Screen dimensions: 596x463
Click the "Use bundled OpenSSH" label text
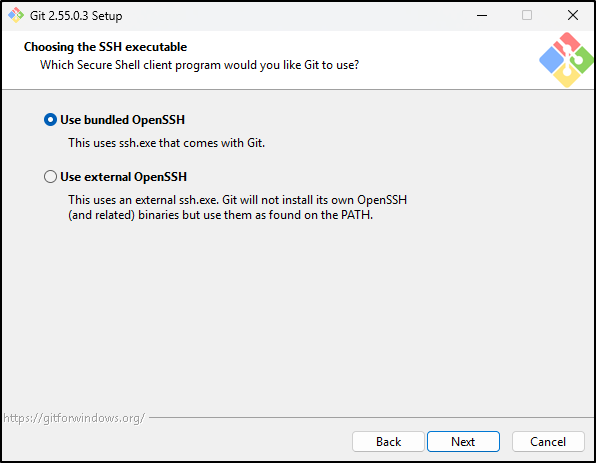[x=122, y=120]
